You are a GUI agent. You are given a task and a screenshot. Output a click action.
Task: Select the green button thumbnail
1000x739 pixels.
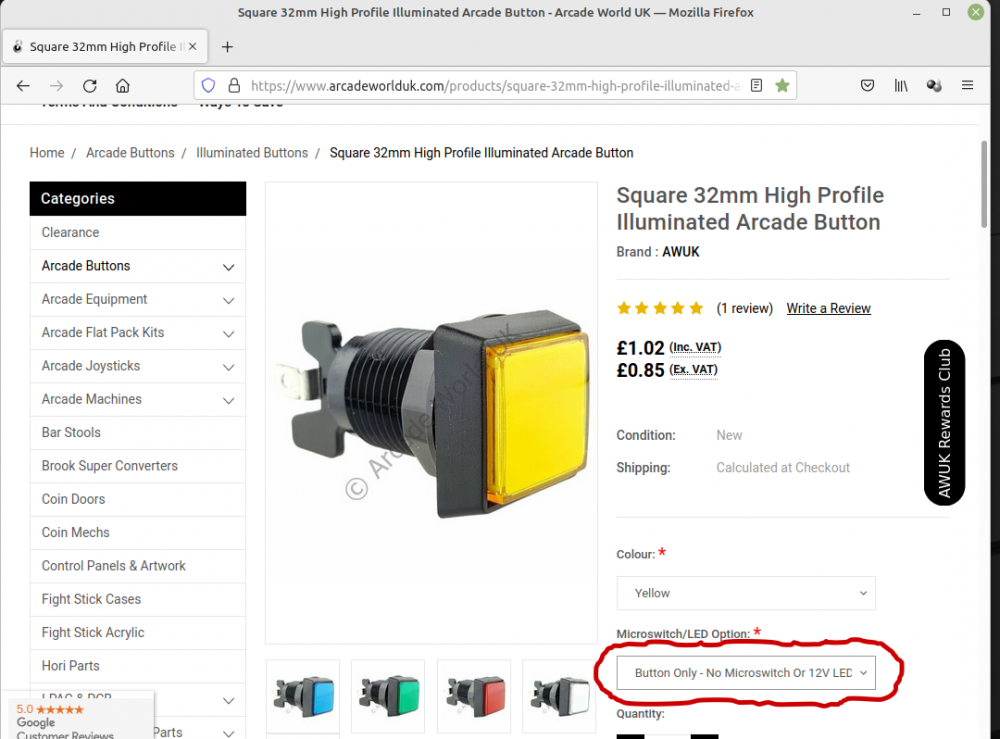click(x=388, y=696)
